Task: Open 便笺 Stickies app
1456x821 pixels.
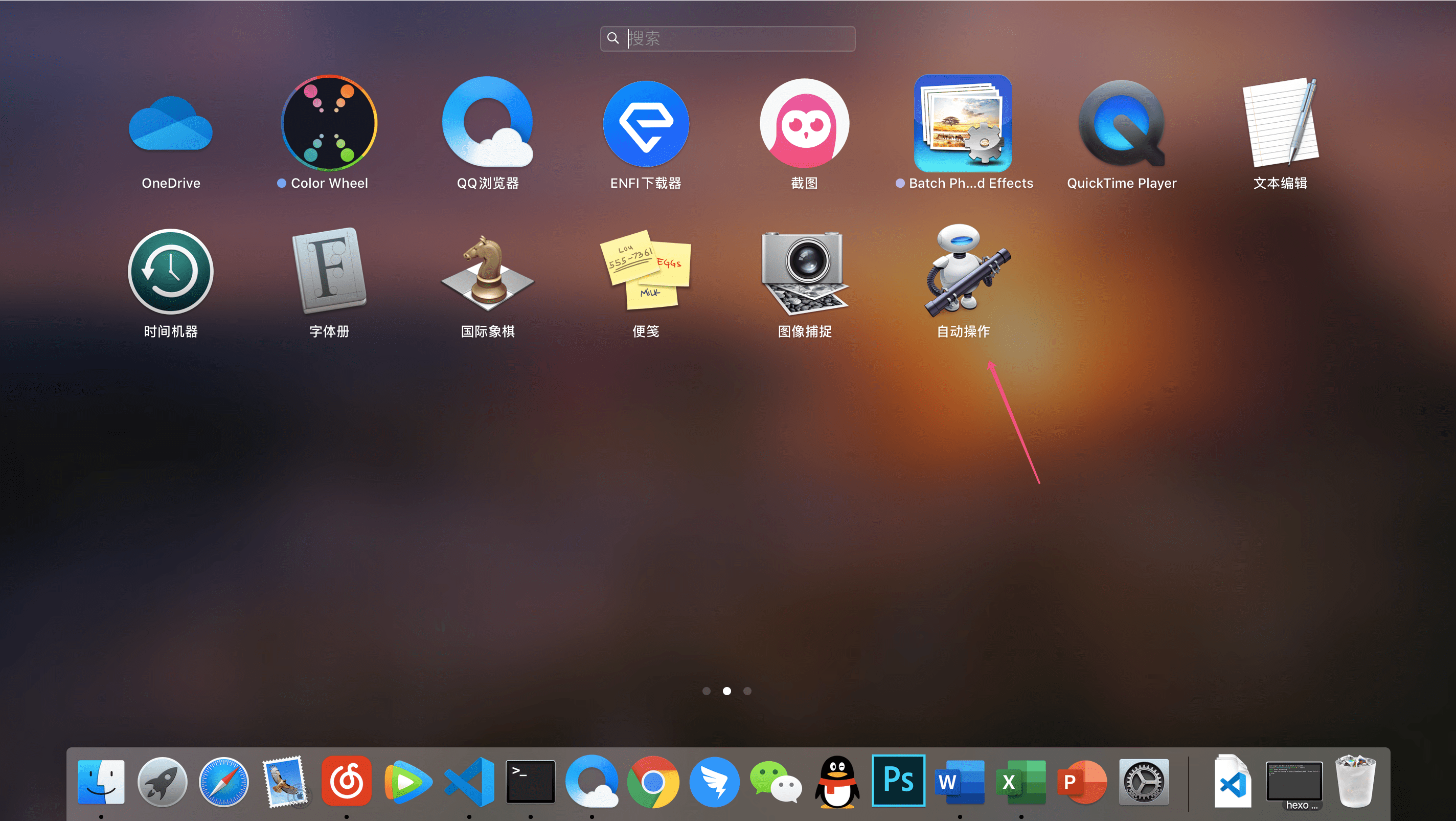Action: click(x=646, y=270)
